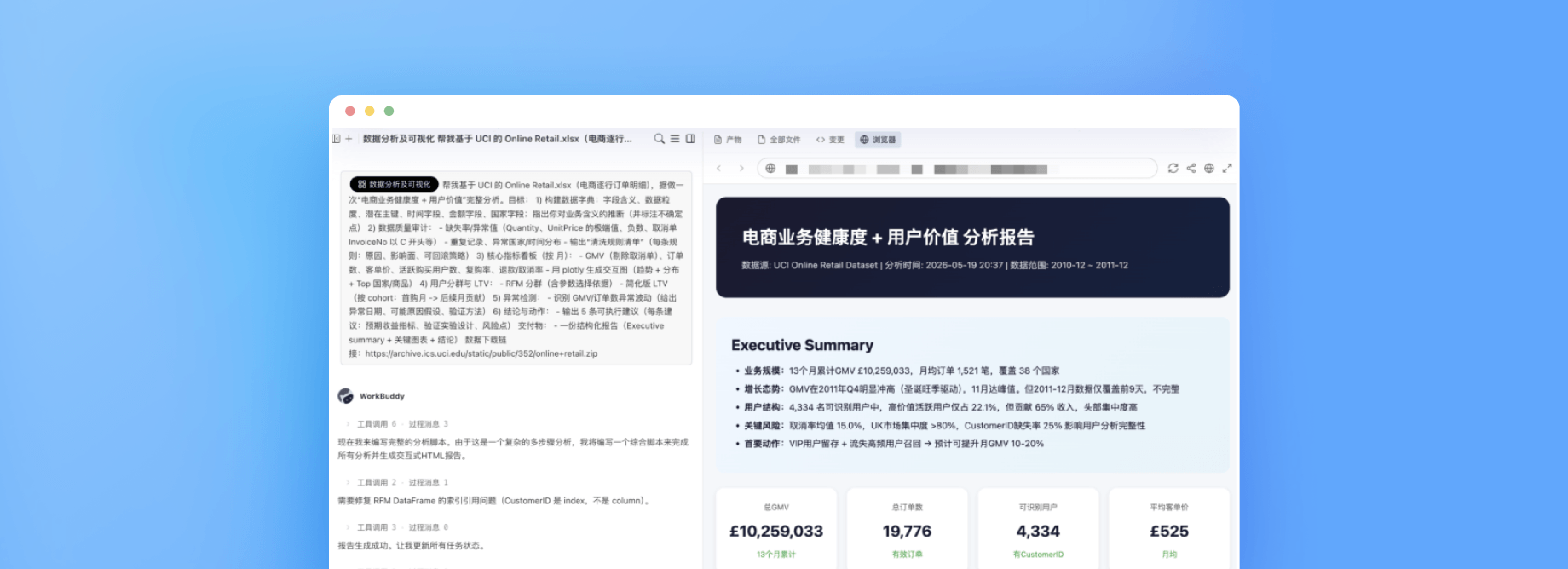Click the 总GMV £10,259,033 card
The height and width of the screenshot is (569, 1568).
776,528
